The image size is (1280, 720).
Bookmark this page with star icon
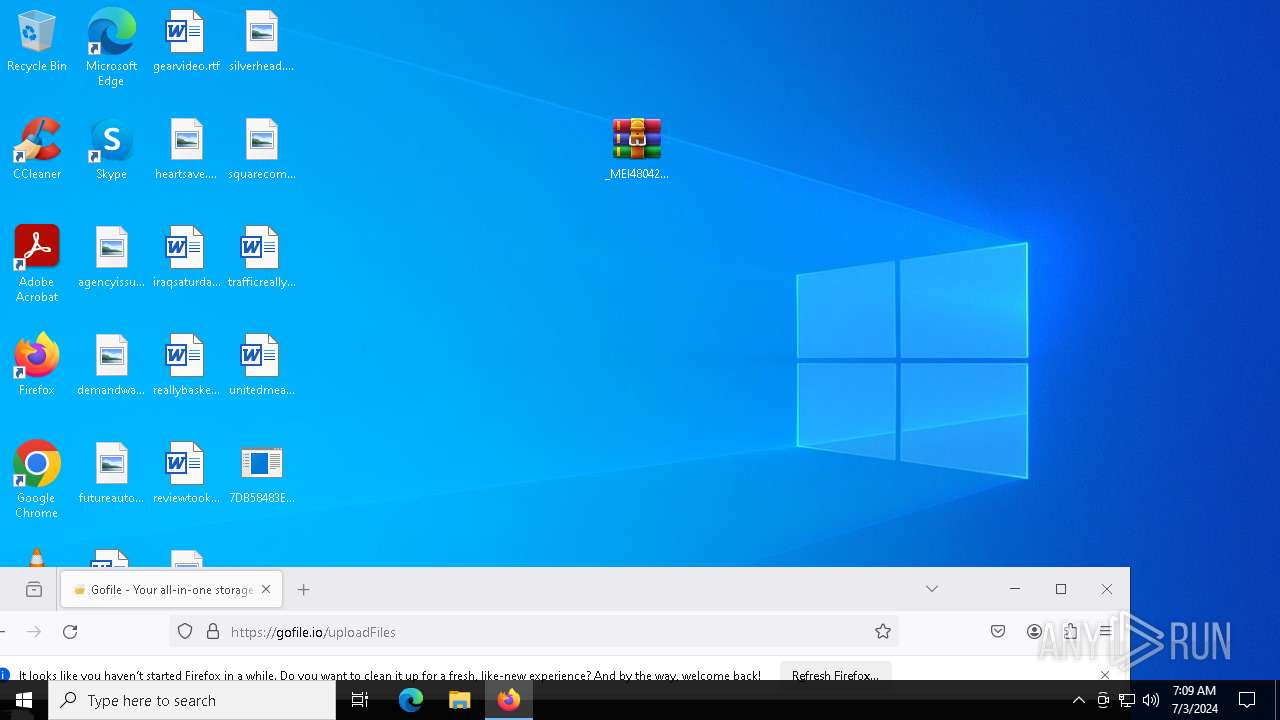(x=883, y=632)
